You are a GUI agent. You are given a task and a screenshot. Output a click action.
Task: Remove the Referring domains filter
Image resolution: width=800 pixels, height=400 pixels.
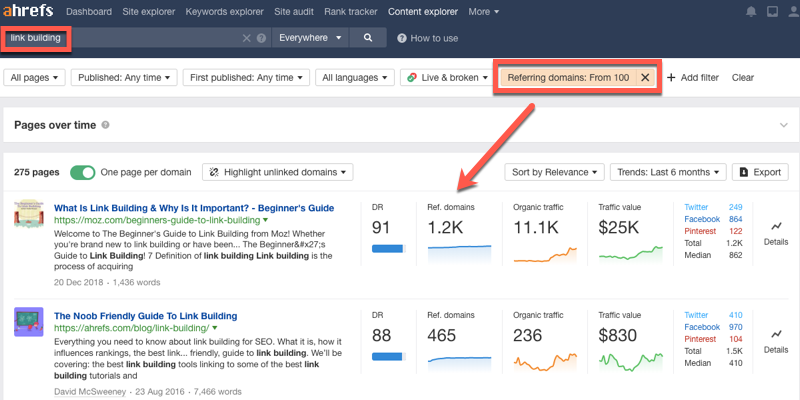click(x=645, y=77)
